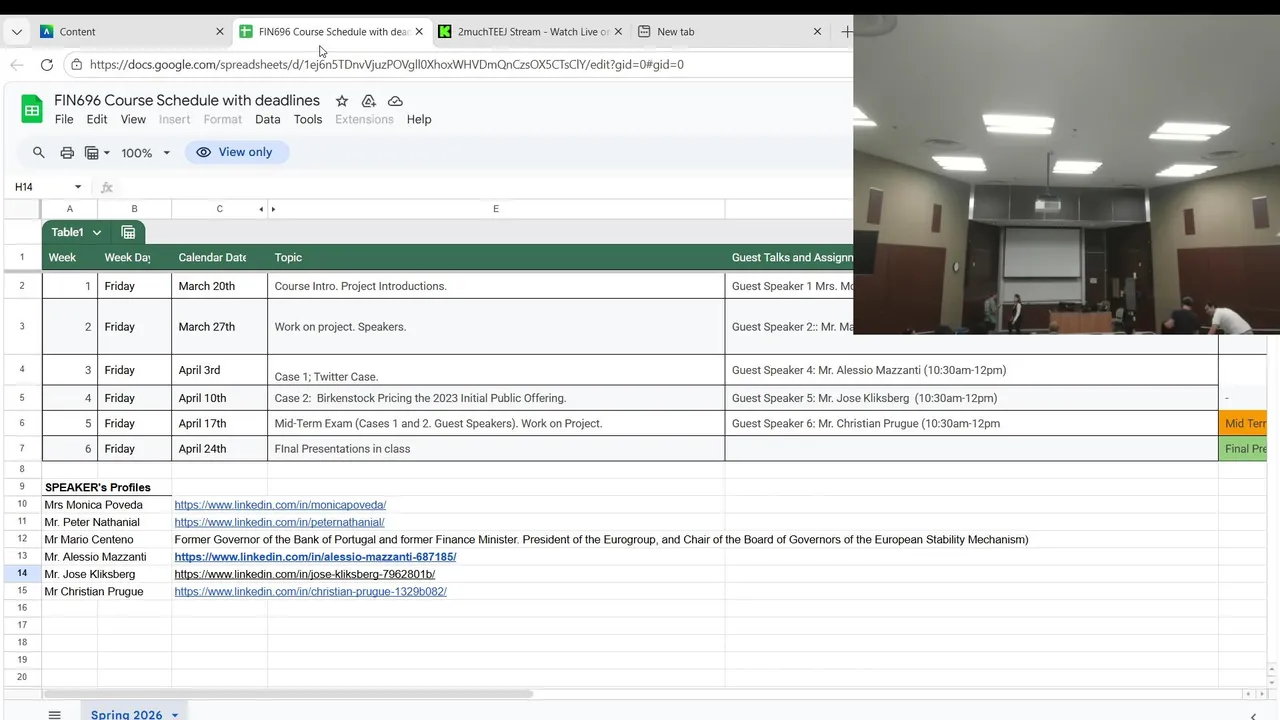Viewport: 1280px width, 720px height.
Task: Close the Content browser tab
Action: [220, 31]
